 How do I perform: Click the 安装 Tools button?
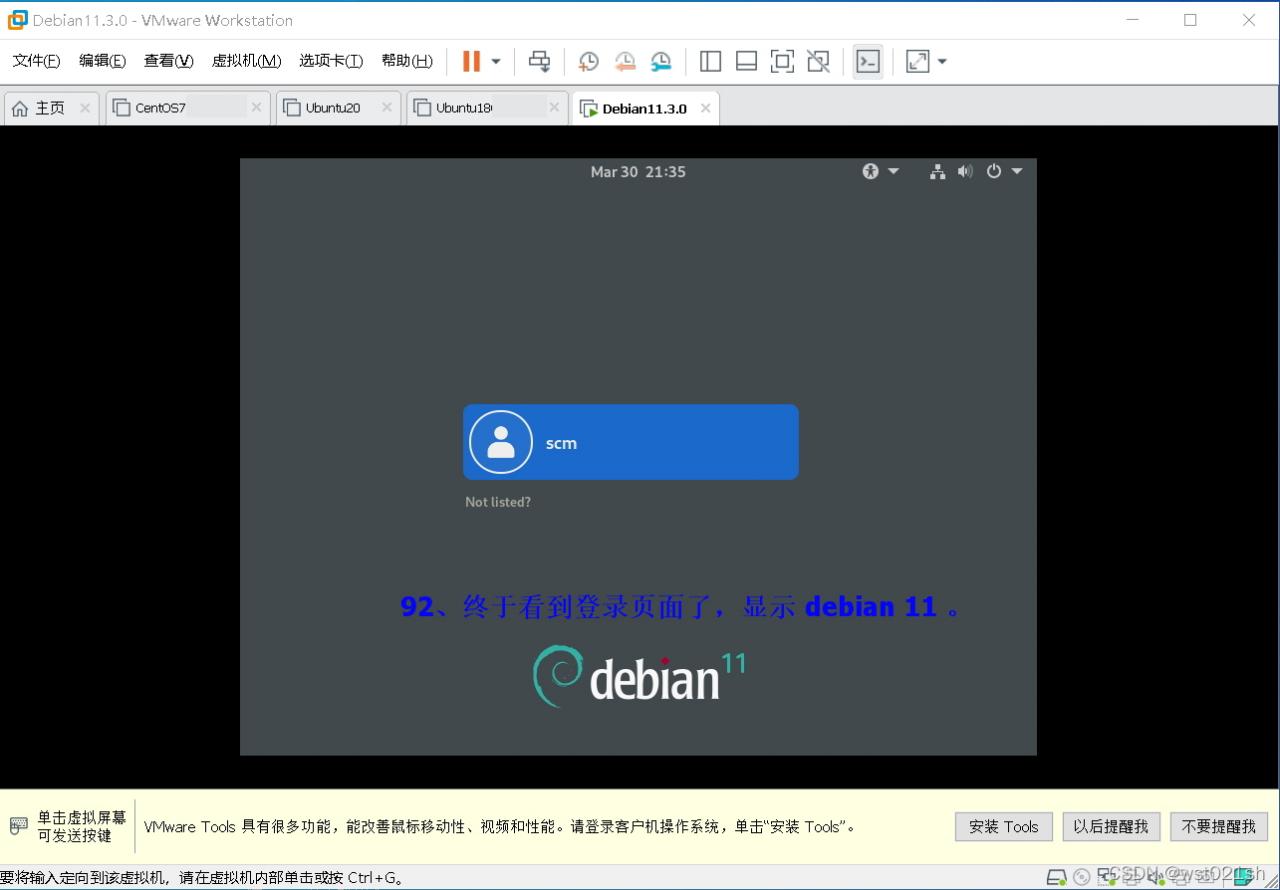pyautogui.click(x=1004, y=827)
